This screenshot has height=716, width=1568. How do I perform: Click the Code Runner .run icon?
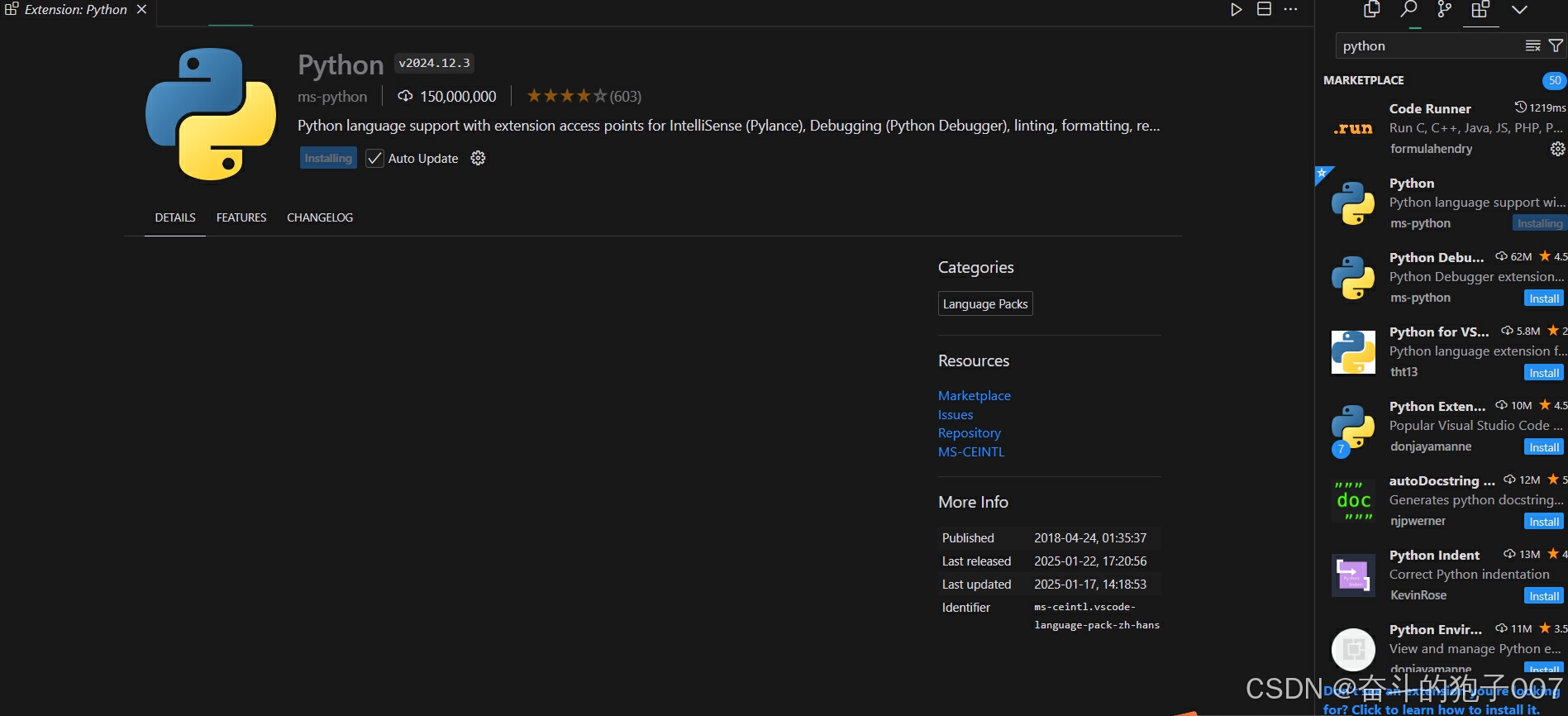(x=1353, y=128)
